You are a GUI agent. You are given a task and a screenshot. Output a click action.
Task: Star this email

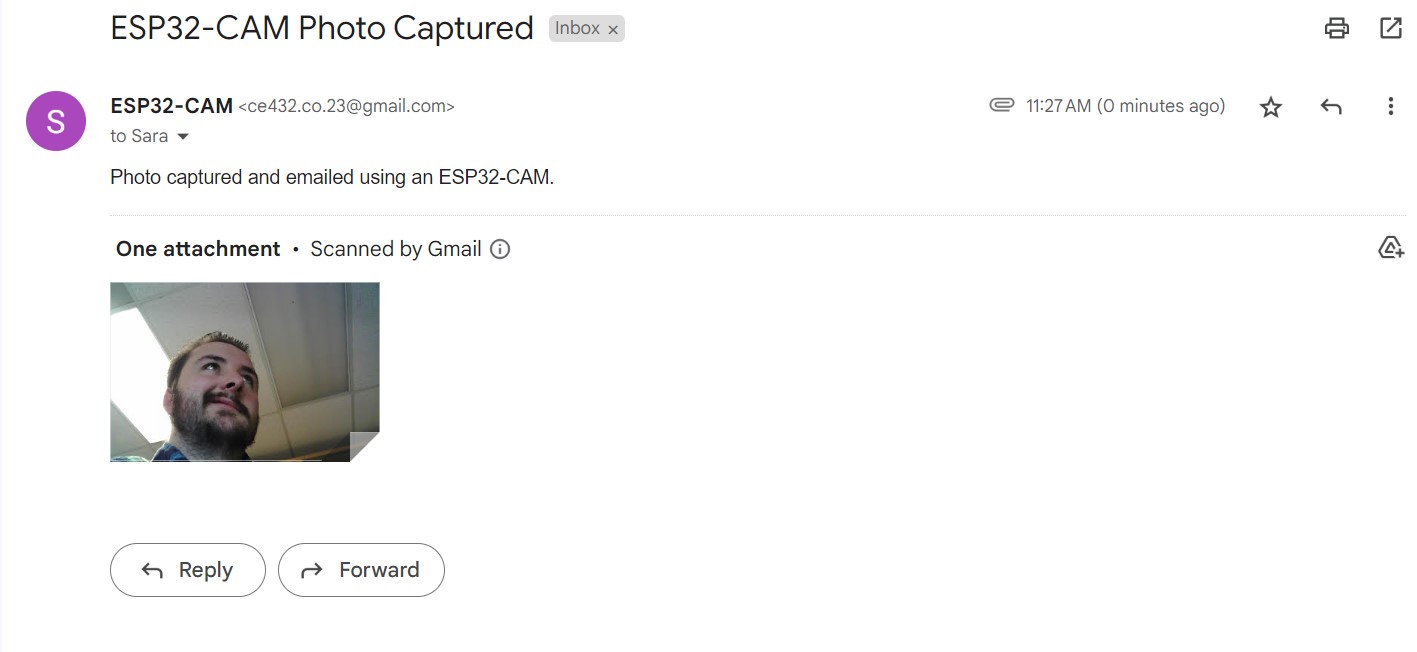(1270, 107)
